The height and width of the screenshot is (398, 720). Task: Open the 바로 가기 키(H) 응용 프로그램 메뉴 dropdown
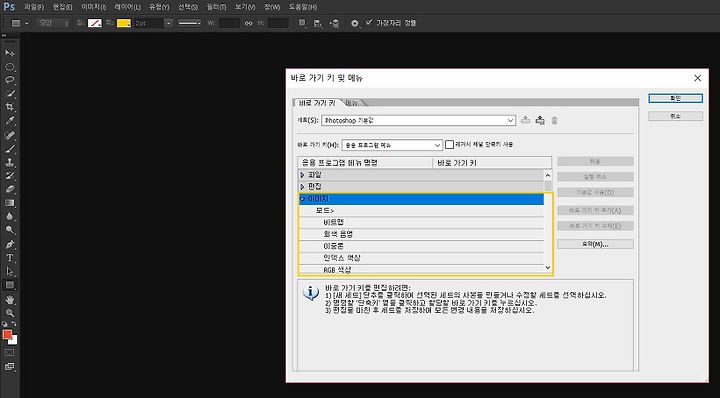392,145
